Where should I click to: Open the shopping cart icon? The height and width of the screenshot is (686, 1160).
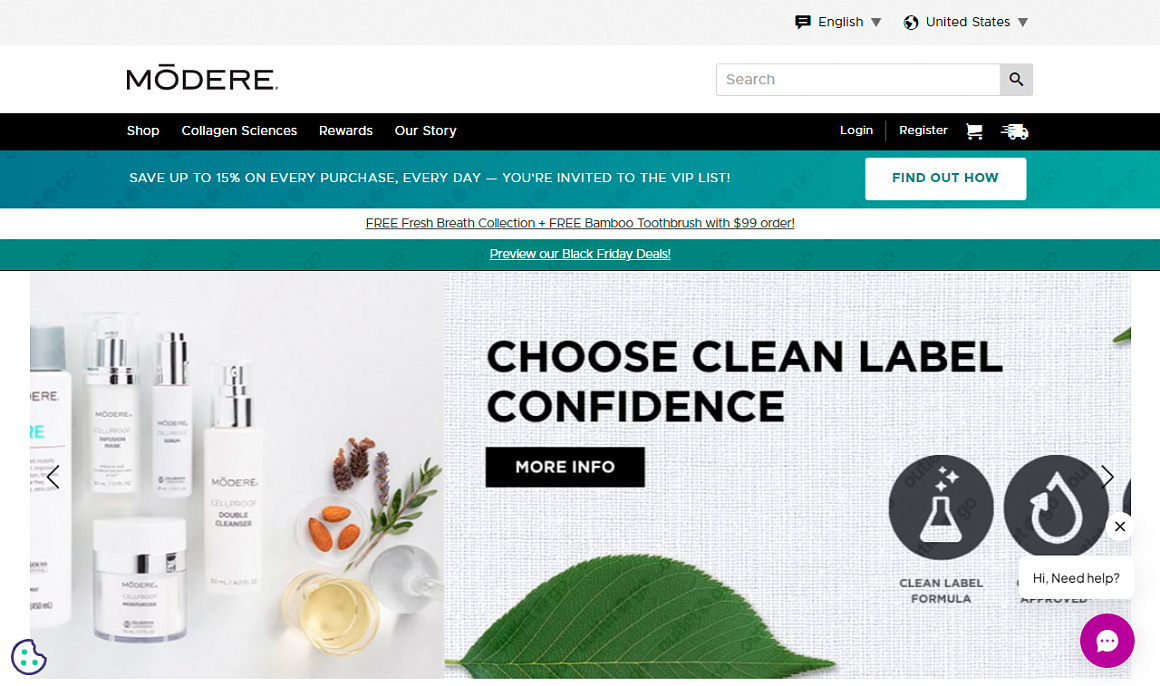coord(974,131)
